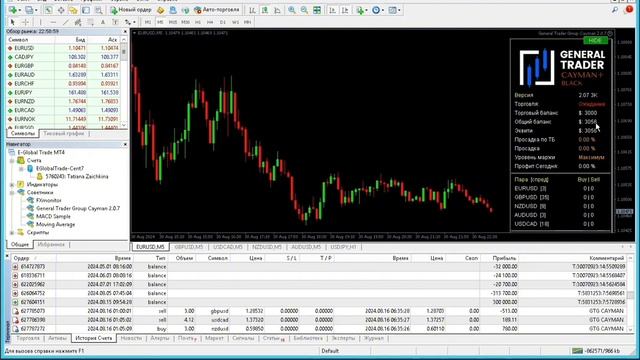The image size is (640, 360).
Task: Select the Horizontal Line drawing tool
Action: click(53, 22)
